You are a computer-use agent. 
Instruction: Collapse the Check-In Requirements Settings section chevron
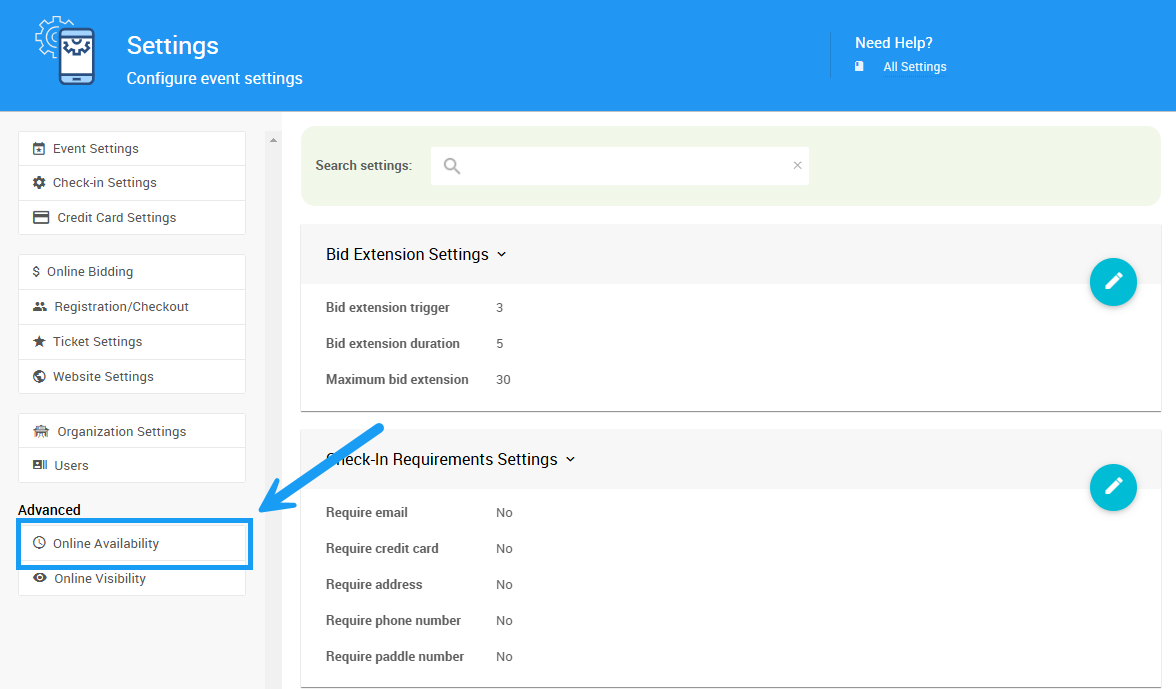[571, 459]
